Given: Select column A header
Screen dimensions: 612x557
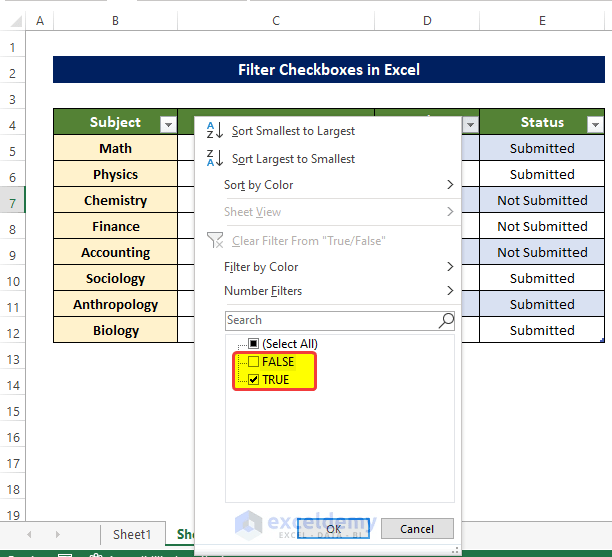Looking at the screenshot, I should coord(40,21).
